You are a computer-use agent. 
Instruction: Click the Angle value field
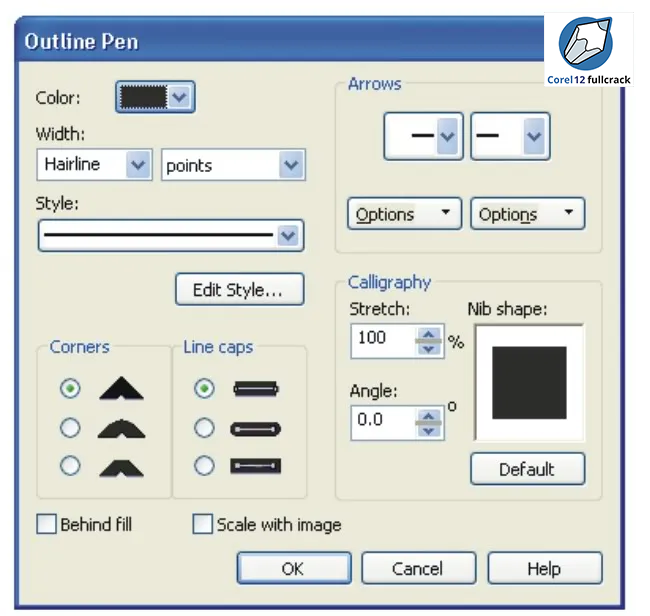[x=383, y=422]
